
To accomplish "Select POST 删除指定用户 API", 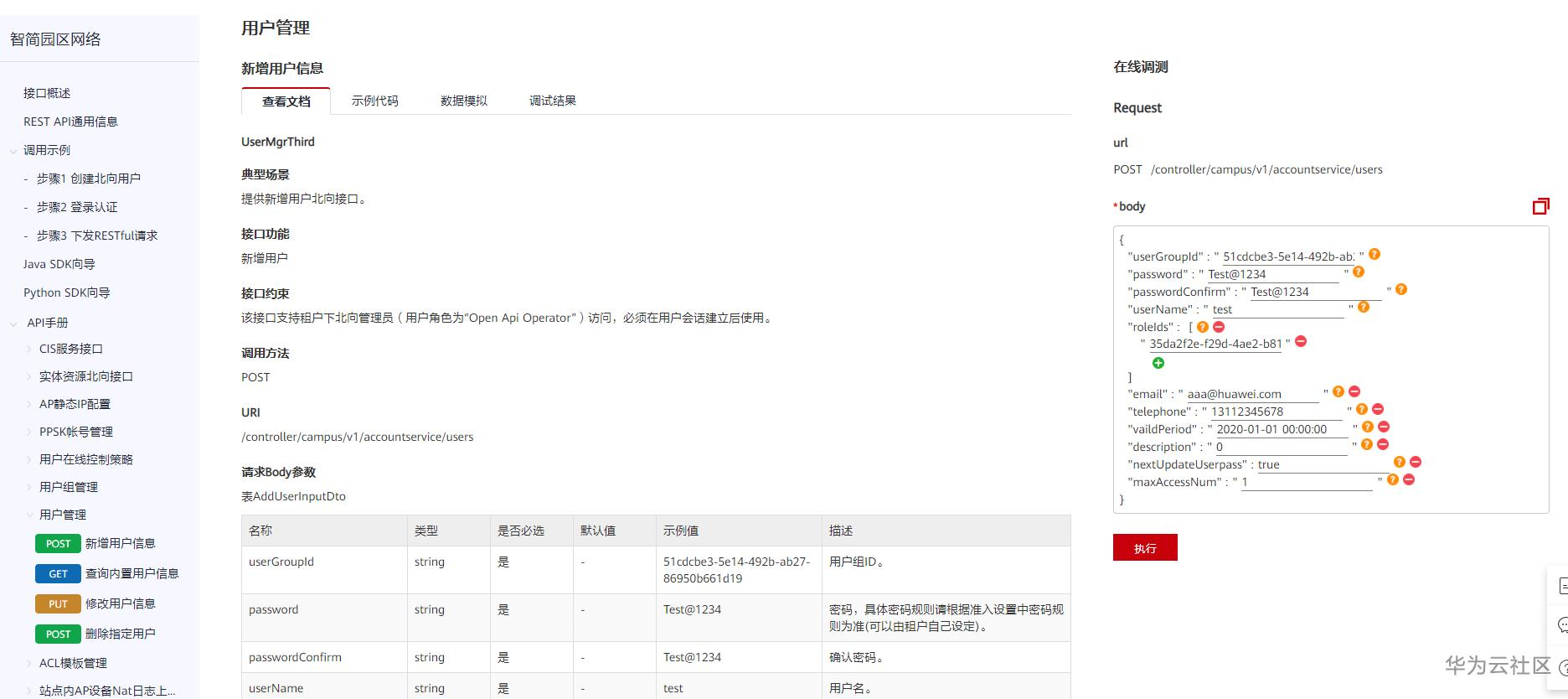I will [95, 634].
